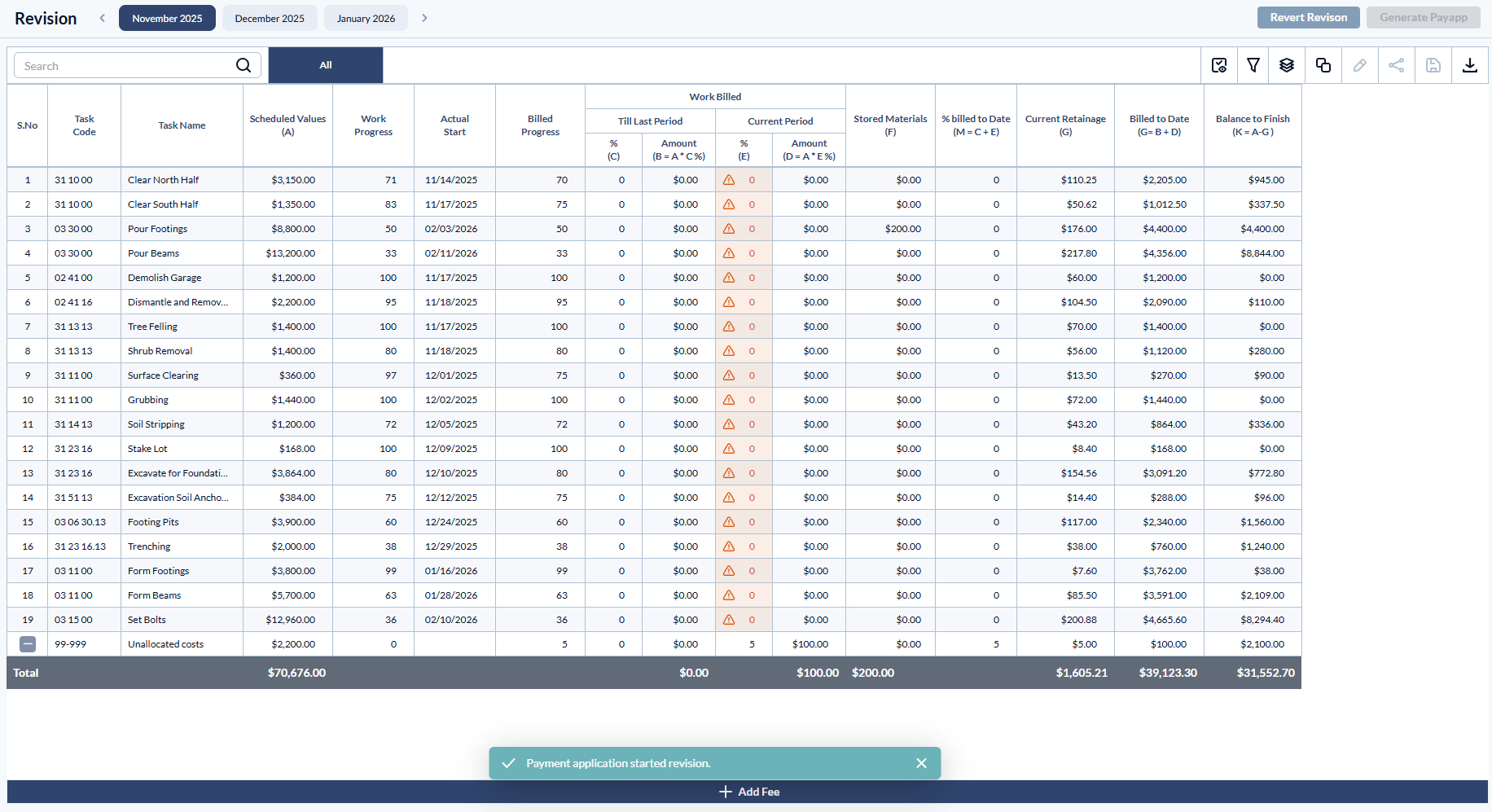Click the search magnifier icon
This screenshot has height=812, width=1492.
(x=244, y=65)
